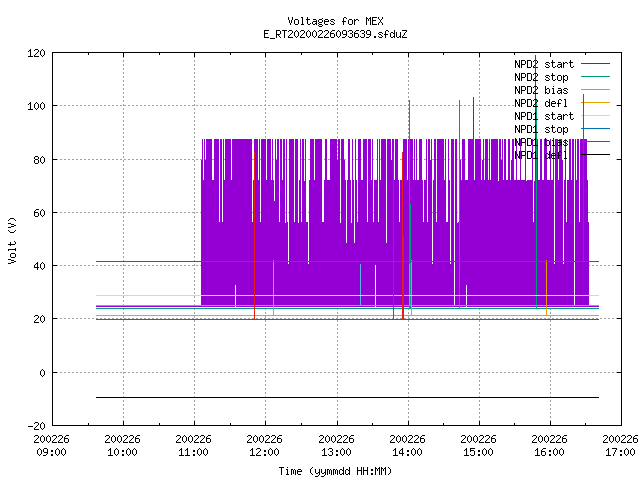
Task: Click the y-axis tick value -20
Action: pos(36,426)
